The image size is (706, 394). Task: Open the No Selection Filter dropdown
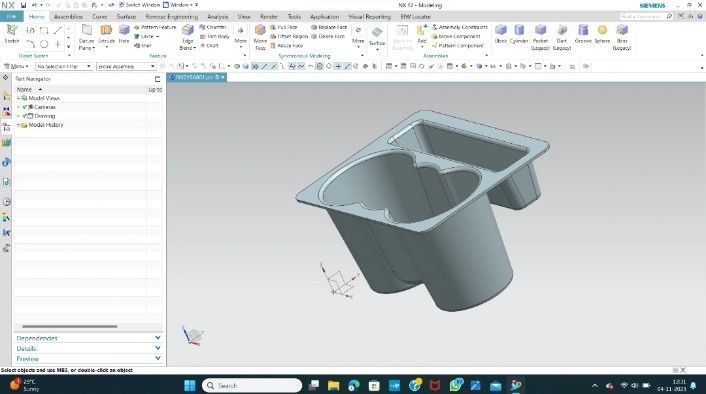tap(64, 66)
